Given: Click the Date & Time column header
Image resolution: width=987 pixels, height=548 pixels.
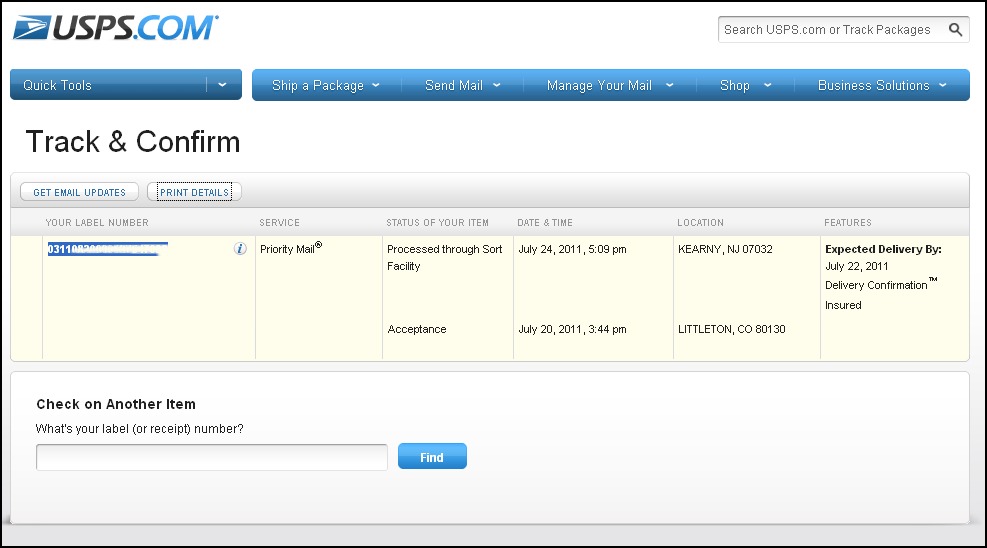Looking at the screenshot, I should (545, 223).
